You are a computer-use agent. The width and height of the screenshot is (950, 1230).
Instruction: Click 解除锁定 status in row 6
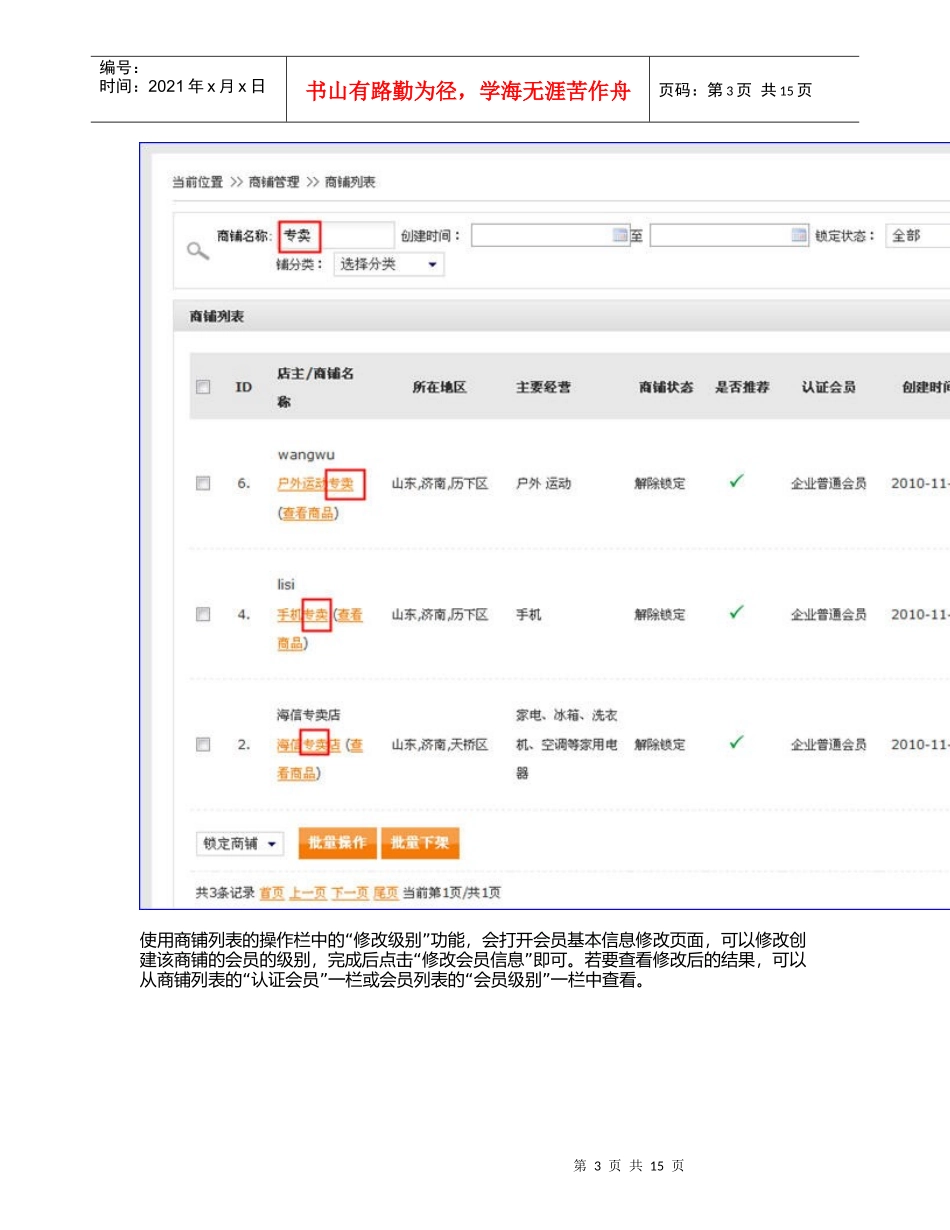point(660,484)
